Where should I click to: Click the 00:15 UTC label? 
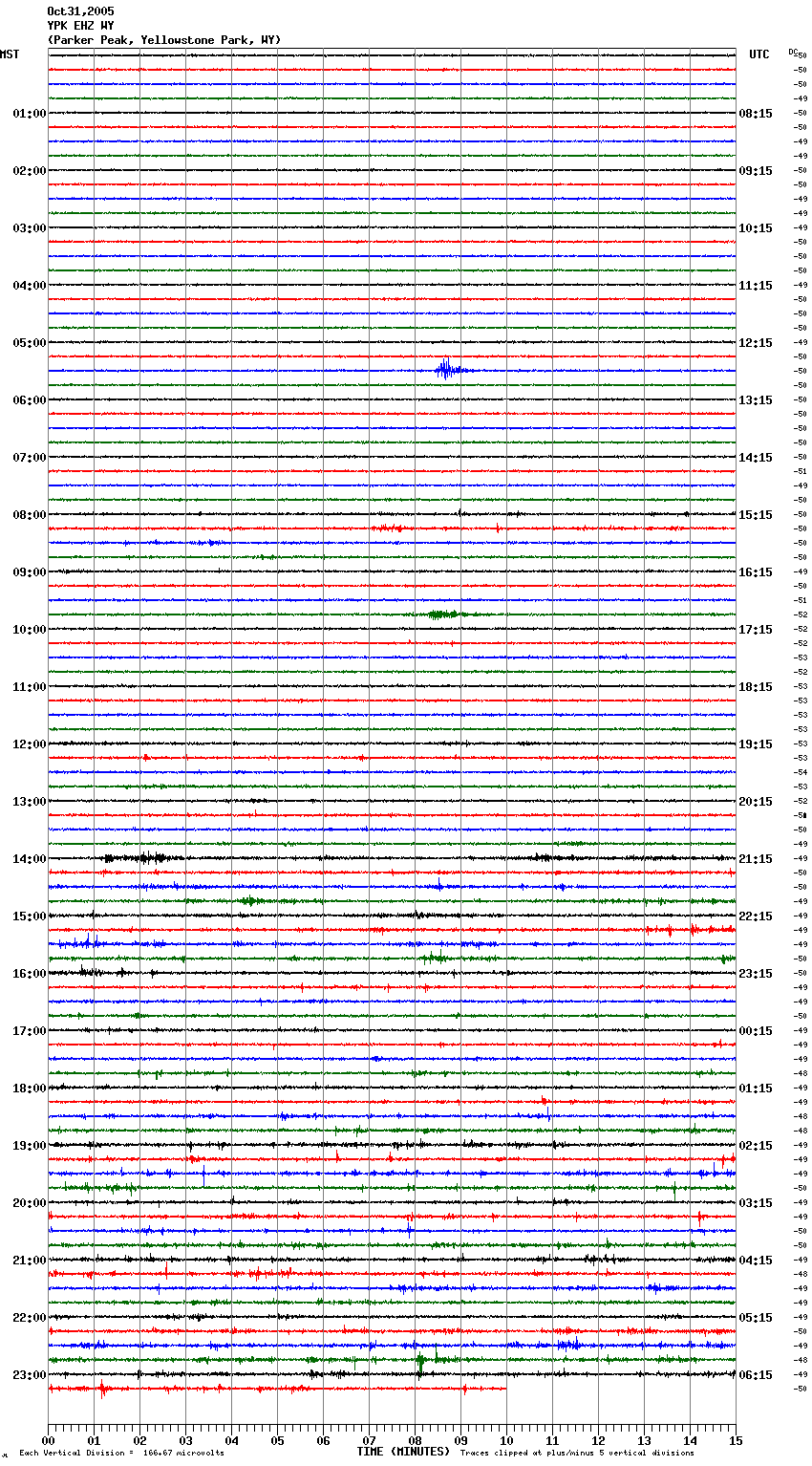756,1031
